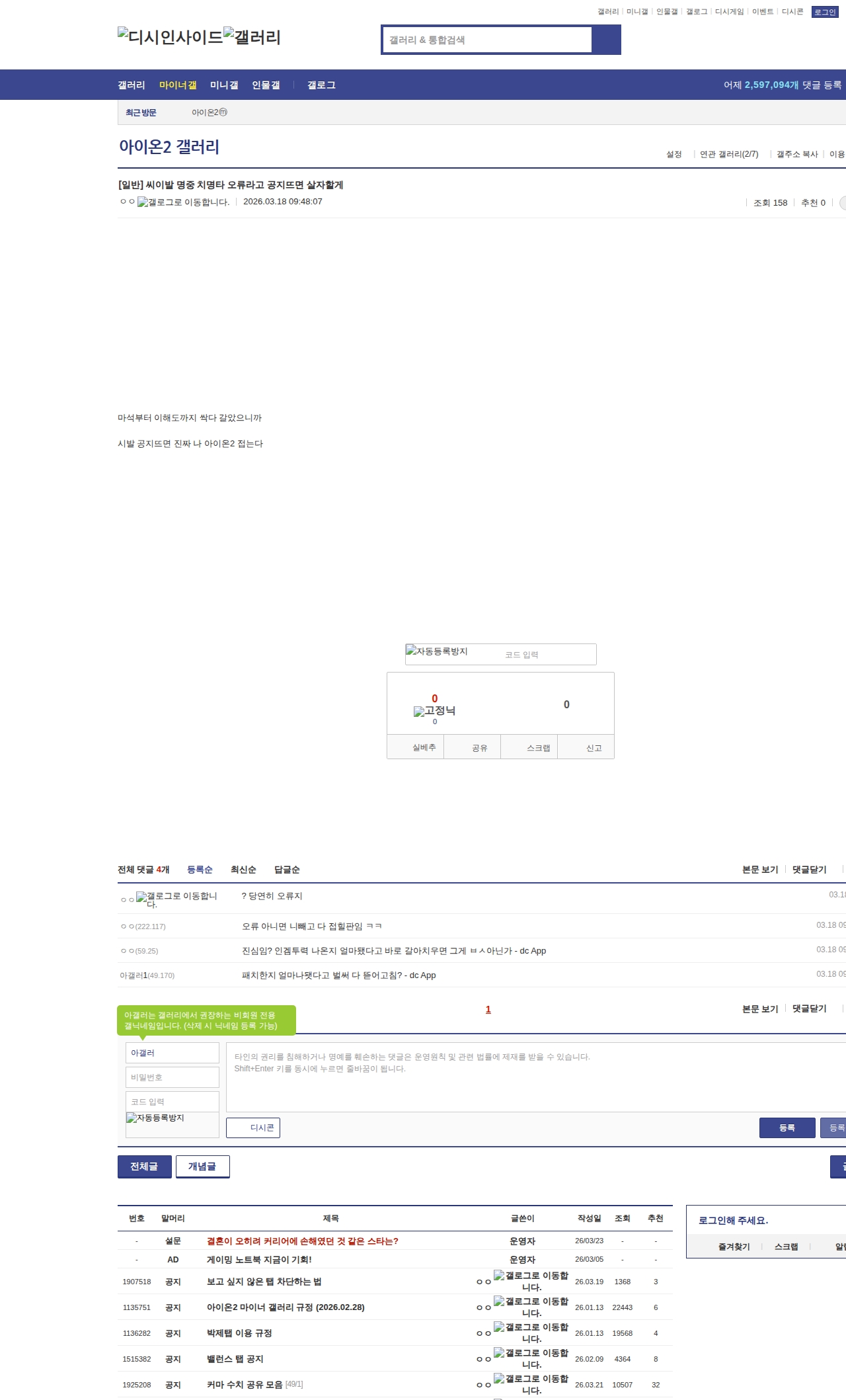Image resolution: width=846 pixels, height=1400 pixels.
Task: Click '로그인해 주세요.' in the login box
Action: pyautogui.click(x=733, y=1221)
